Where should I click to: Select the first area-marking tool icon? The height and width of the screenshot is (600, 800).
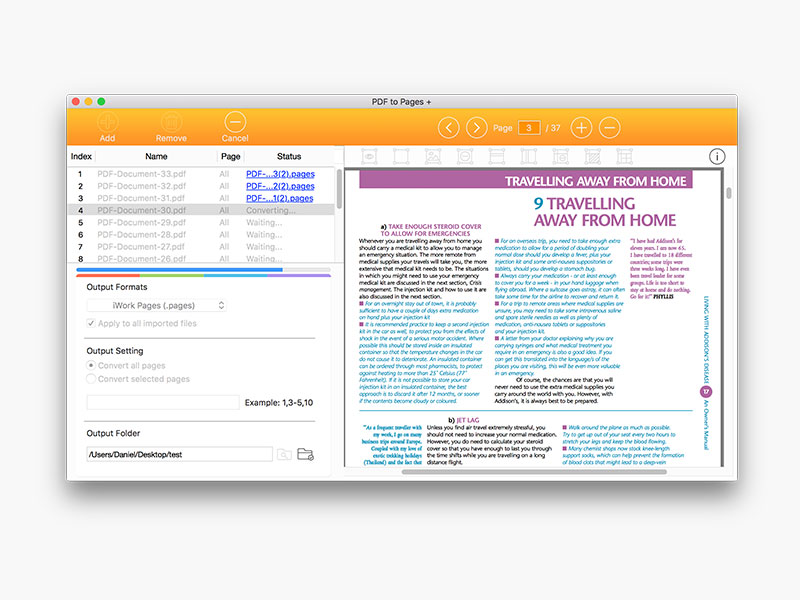pyautogui.click(x=369, y=156)
